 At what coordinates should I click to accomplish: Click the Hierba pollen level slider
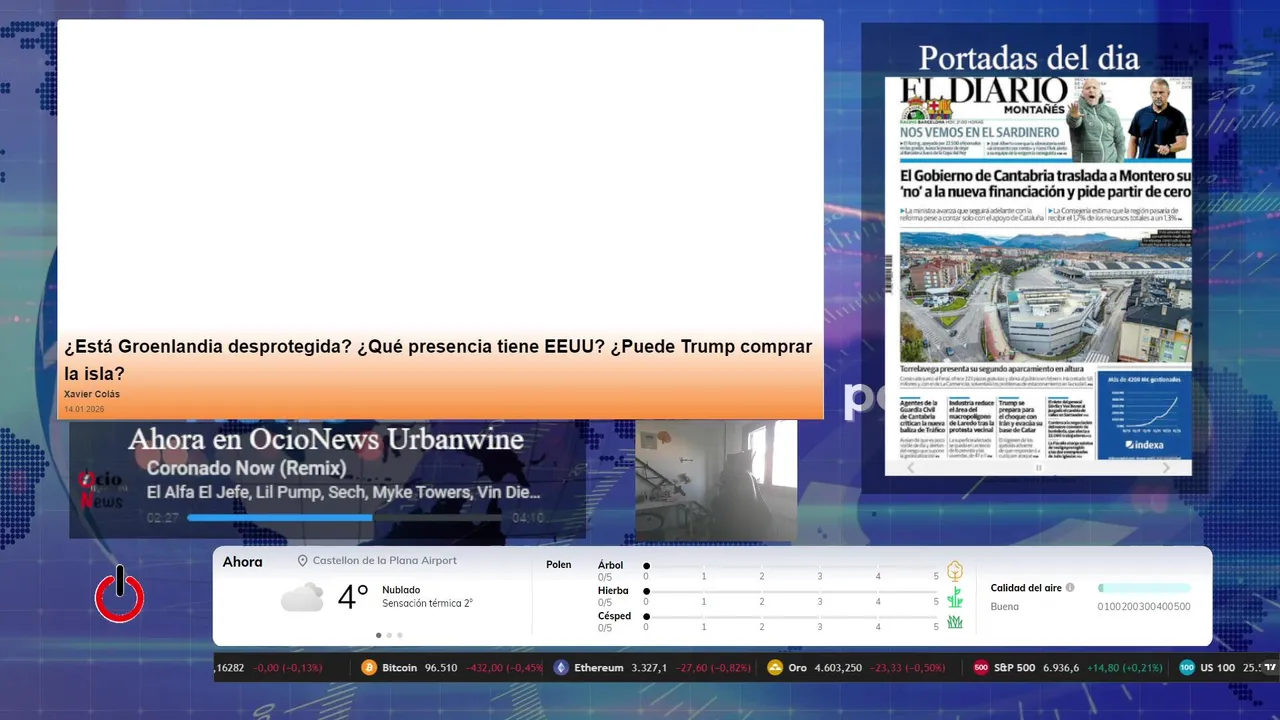click(x=791, y=592)
